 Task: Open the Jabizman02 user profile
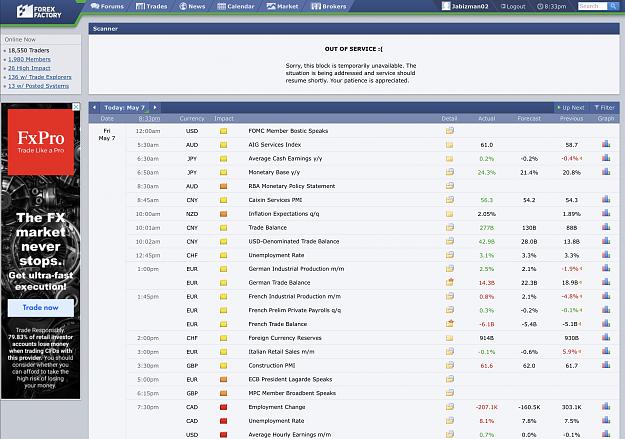[465, 6]
